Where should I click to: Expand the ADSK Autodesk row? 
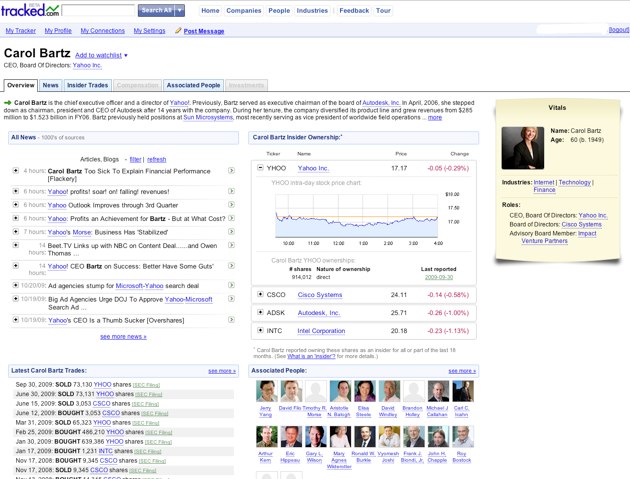[260, 313]
